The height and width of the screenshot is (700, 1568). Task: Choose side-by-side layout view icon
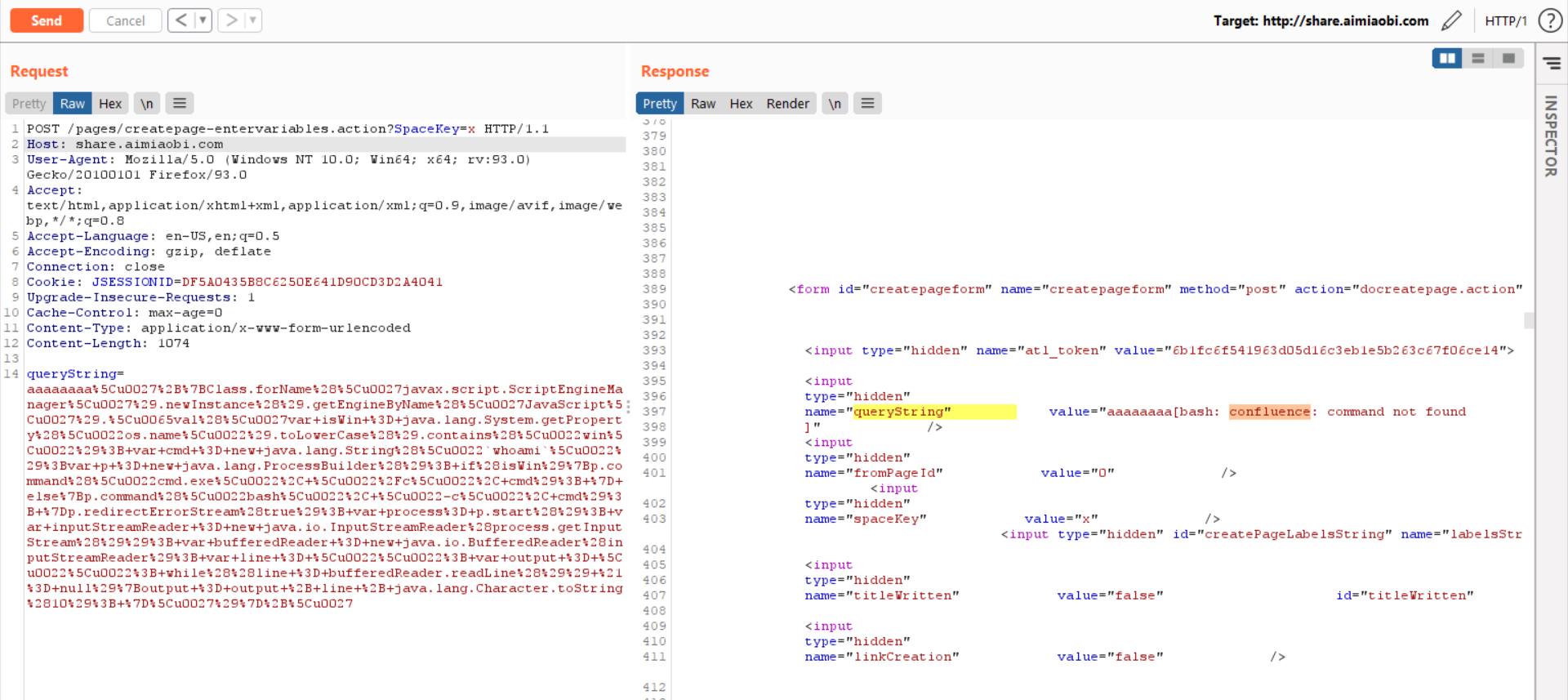pos(1447,58)
